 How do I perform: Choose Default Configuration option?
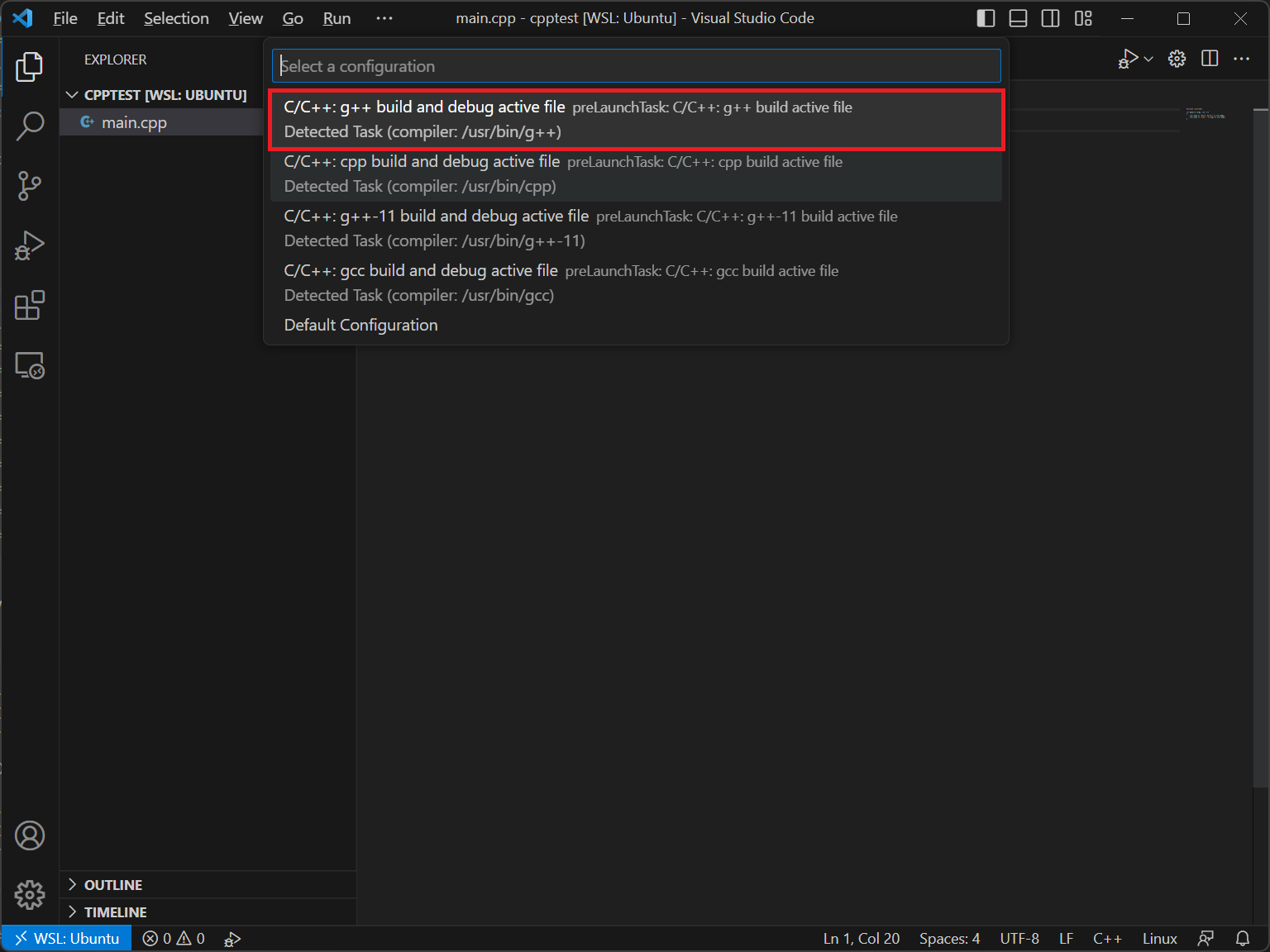tap(361, 325)
